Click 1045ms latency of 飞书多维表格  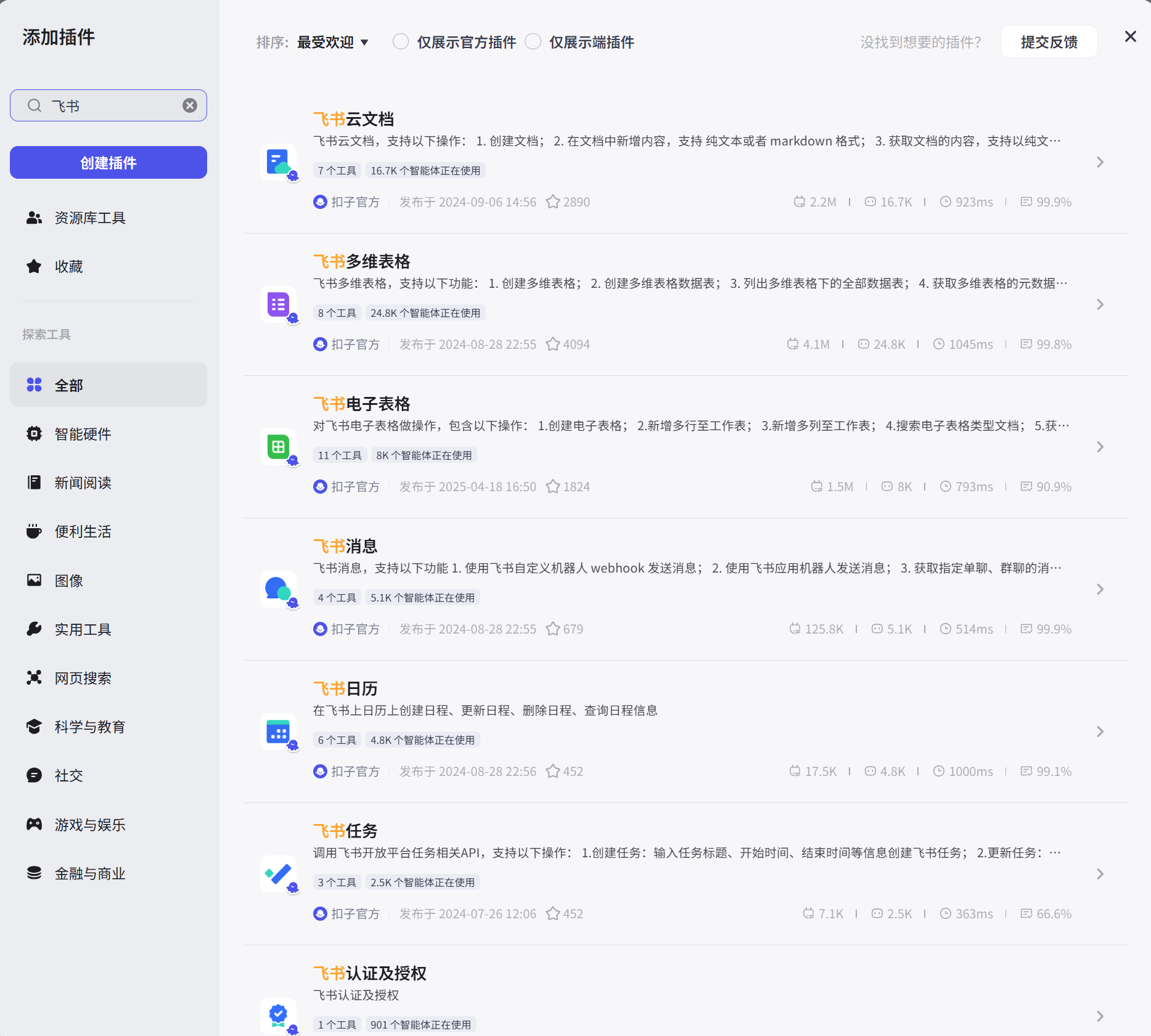click(x=963, y=345)
